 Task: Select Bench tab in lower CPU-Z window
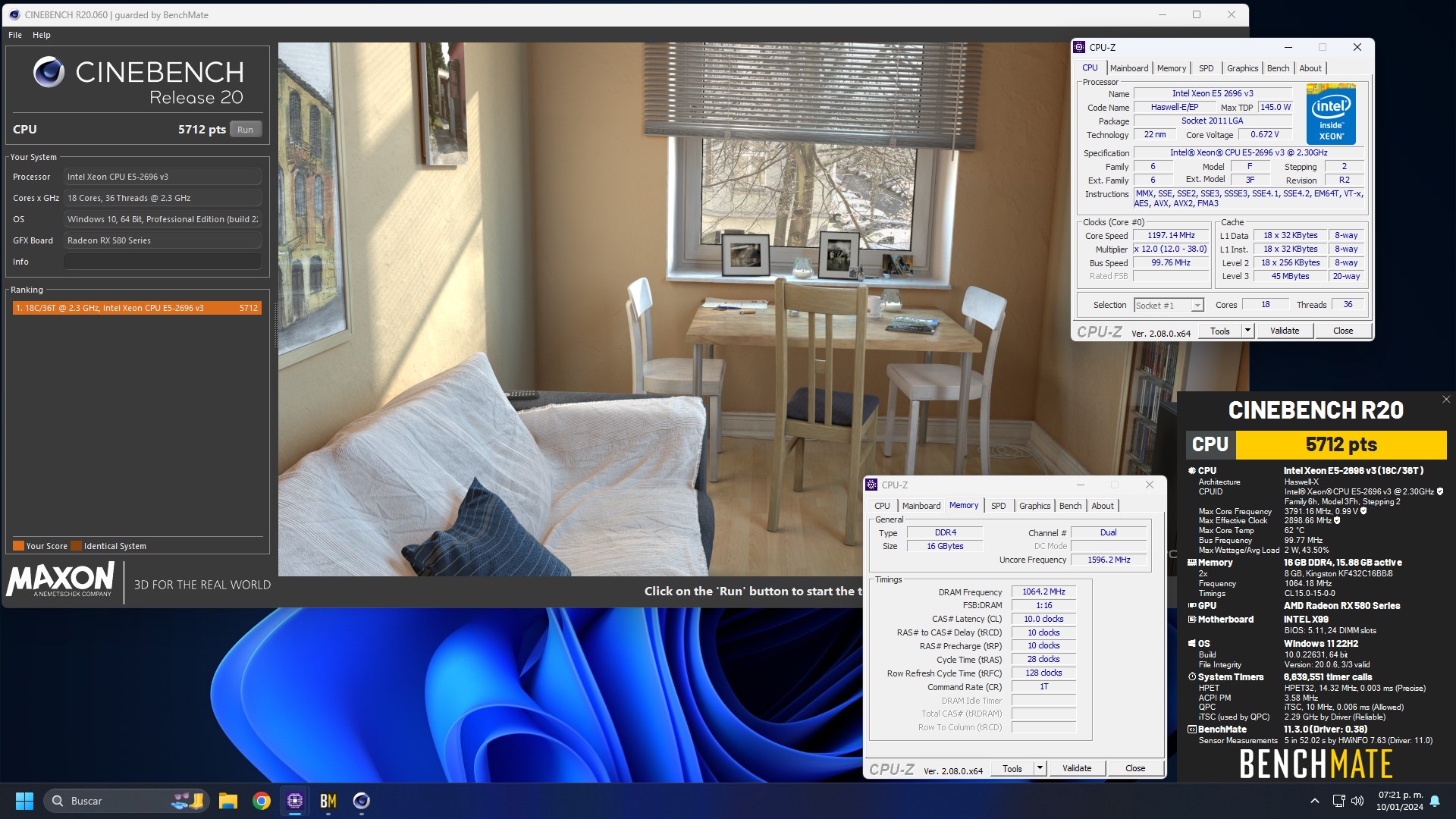[x=1071, y=506]
